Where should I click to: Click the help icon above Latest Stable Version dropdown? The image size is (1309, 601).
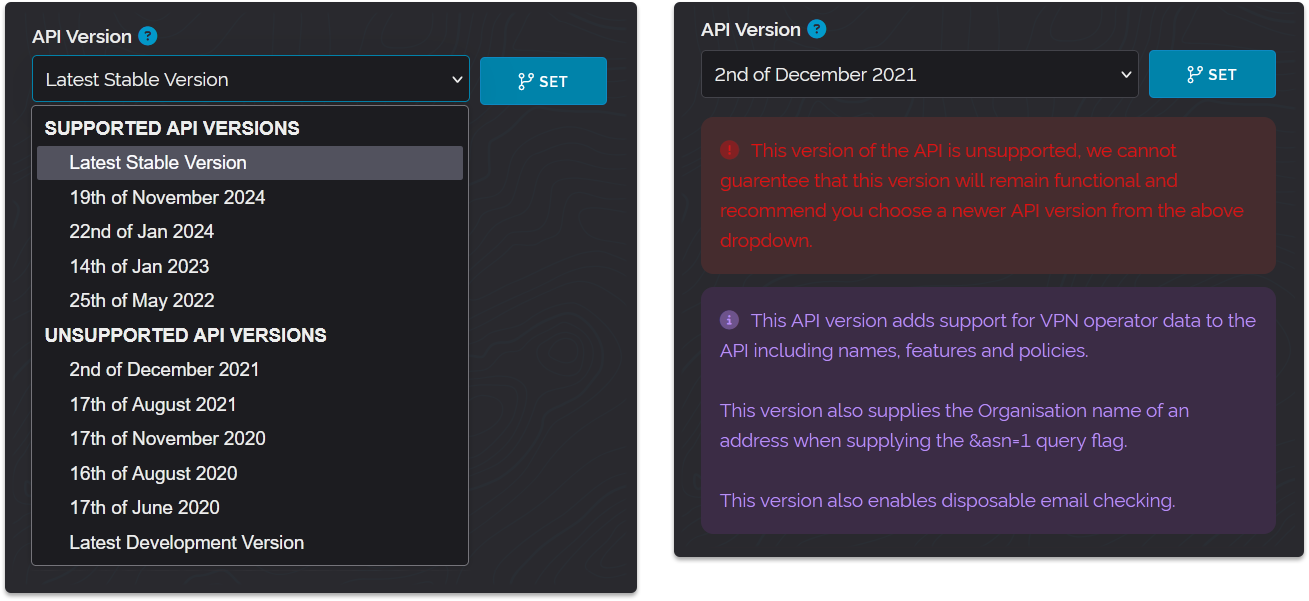148,36
